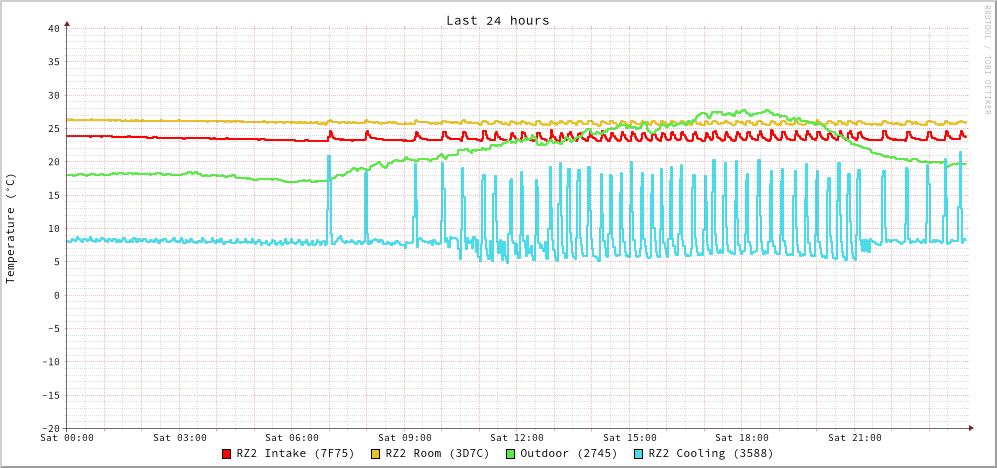Select the RZ2 Cooling (3588) legend label
Screen dimensions: 997x468
710,453
